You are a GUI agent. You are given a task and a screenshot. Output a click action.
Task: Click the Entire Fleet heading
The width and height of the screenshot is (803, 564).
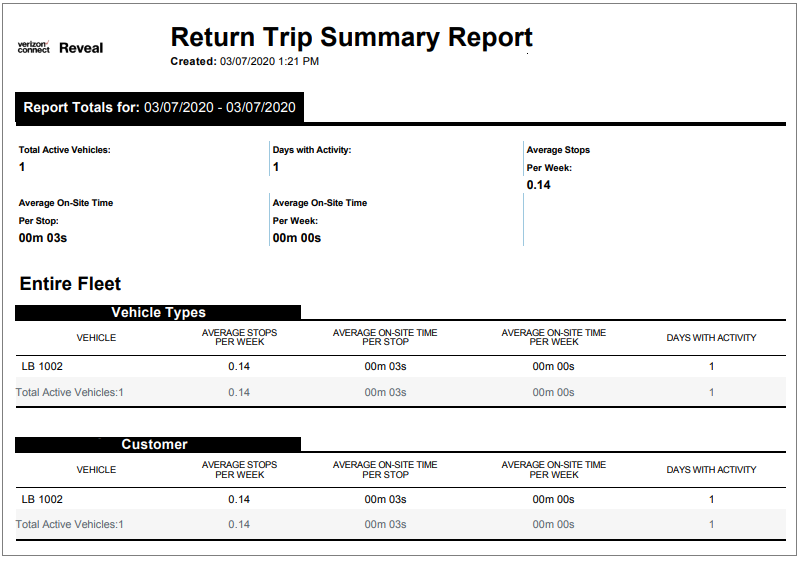pyautogui.click(x=71, y=284)
